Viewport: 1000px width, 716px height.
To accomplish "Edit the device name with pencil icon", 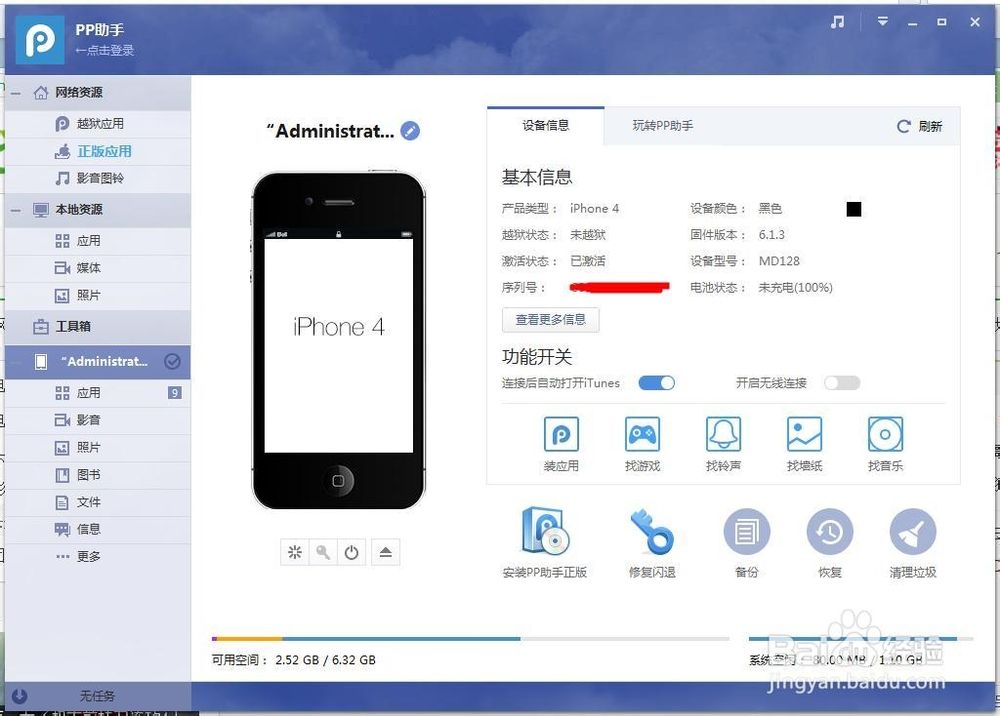I will pyautogui.click(x=410, y=131).
